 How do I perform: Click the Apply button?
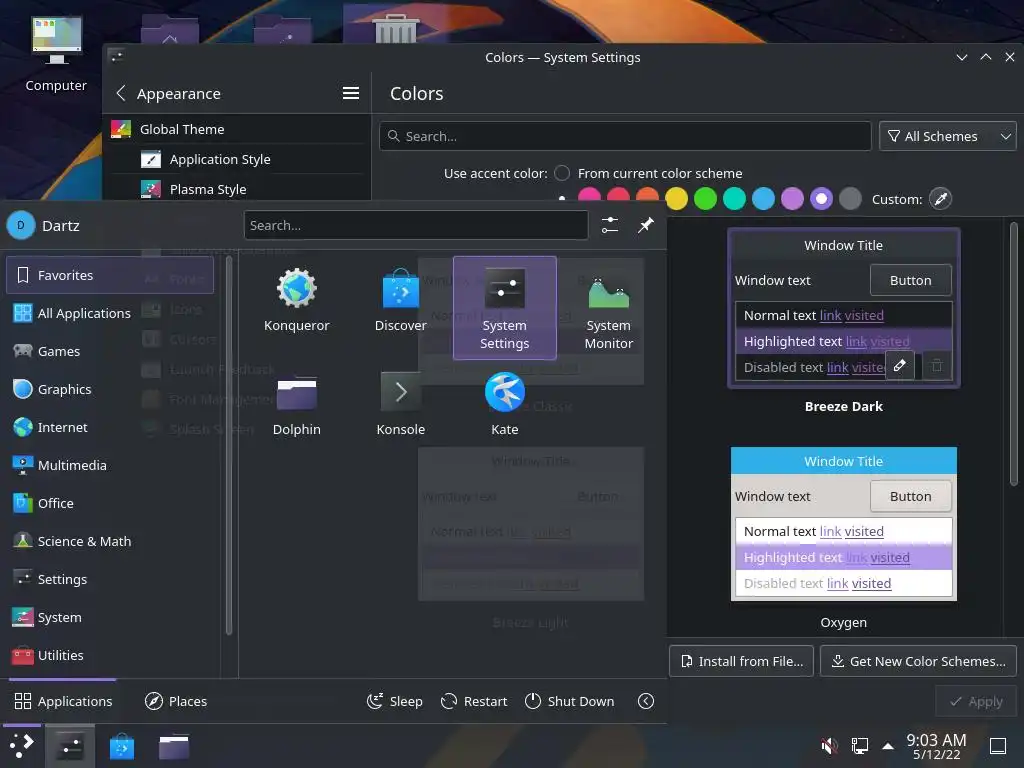click(976, 701)
